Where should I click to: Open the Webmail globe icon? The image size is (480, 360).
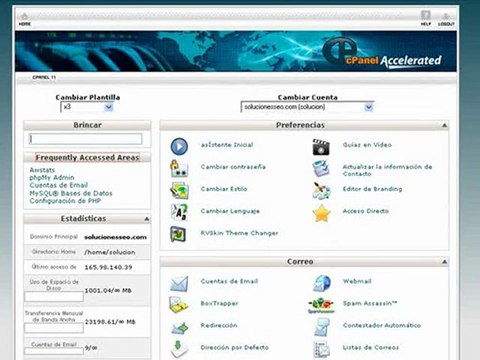point(322,283)
